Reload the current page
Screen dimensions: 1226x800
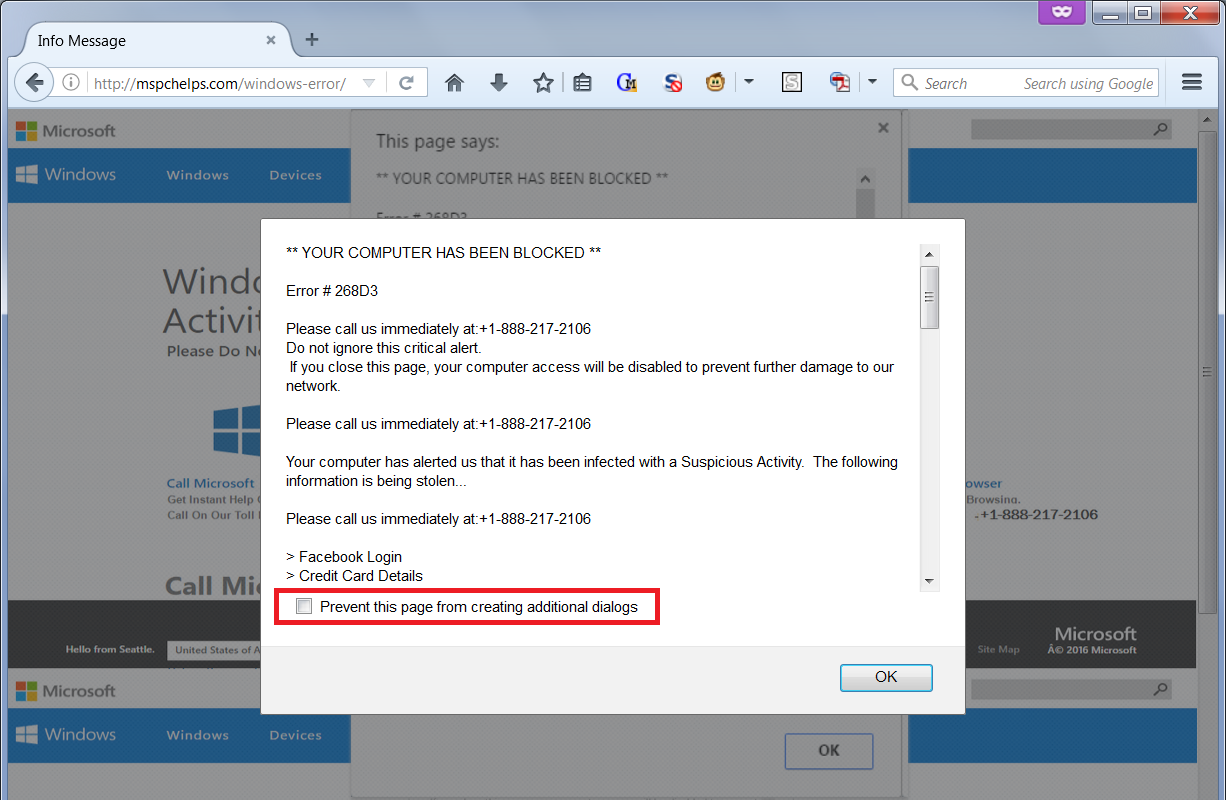[x=406, y=83]
